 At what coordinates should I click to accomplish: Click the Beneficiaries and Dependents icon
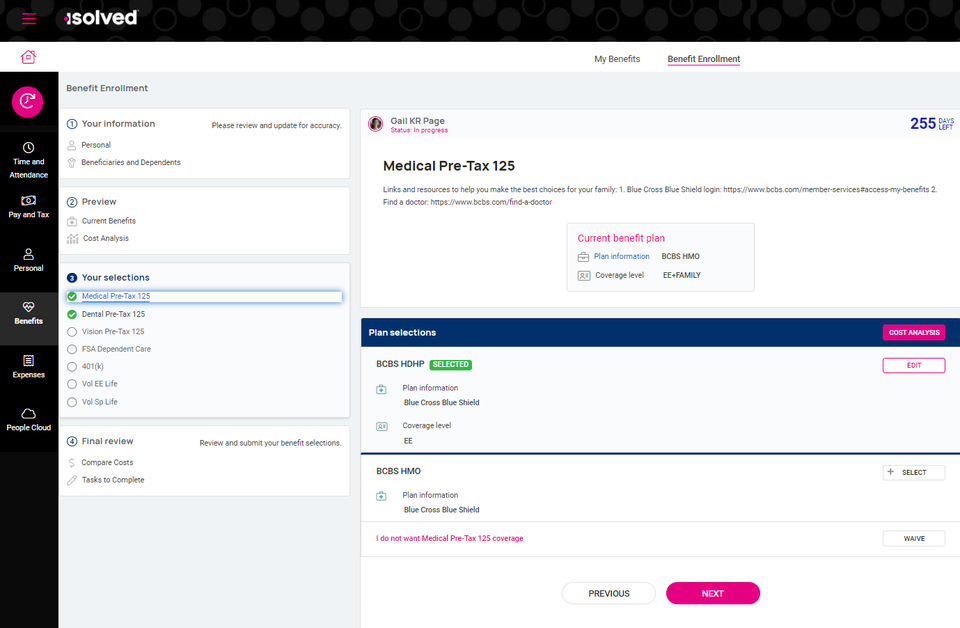pos(72,162)
